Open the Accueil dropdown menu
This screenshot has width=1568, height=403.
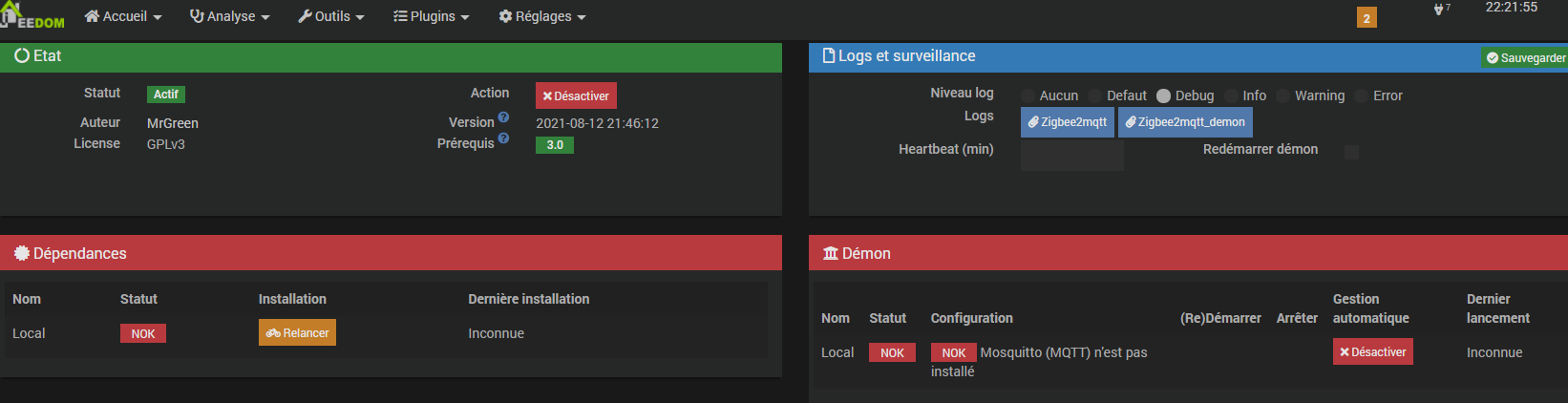pyautogui.click(x=123, y=16)
